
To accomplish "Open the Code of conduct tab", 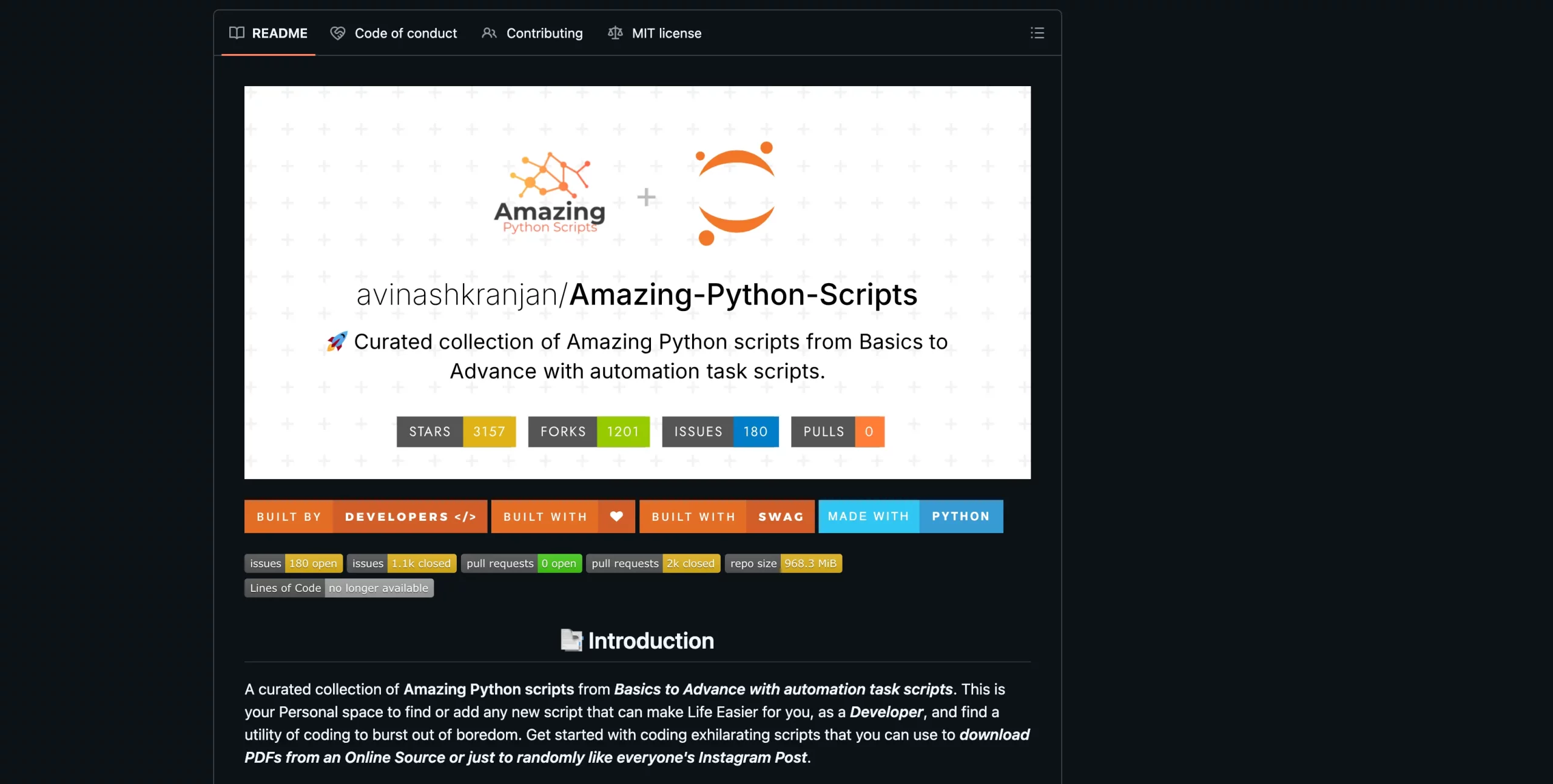I will pyautogui.click(x=393, y=33).
